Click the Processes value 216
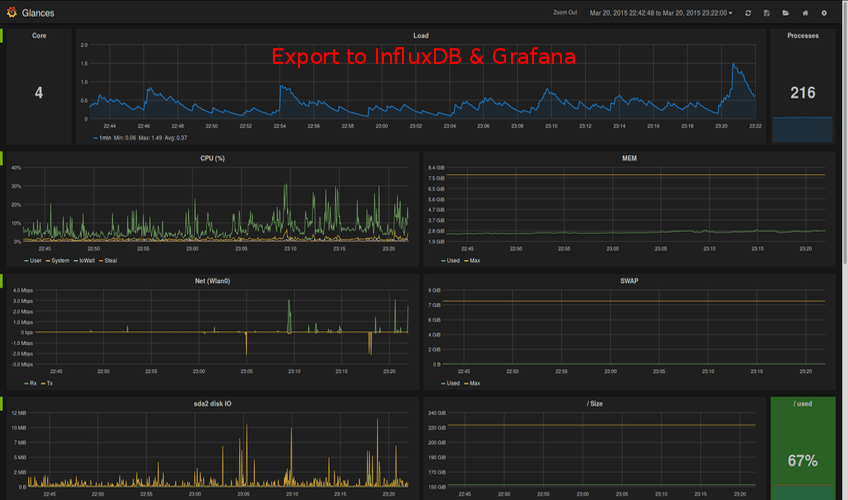 (803, 93)
